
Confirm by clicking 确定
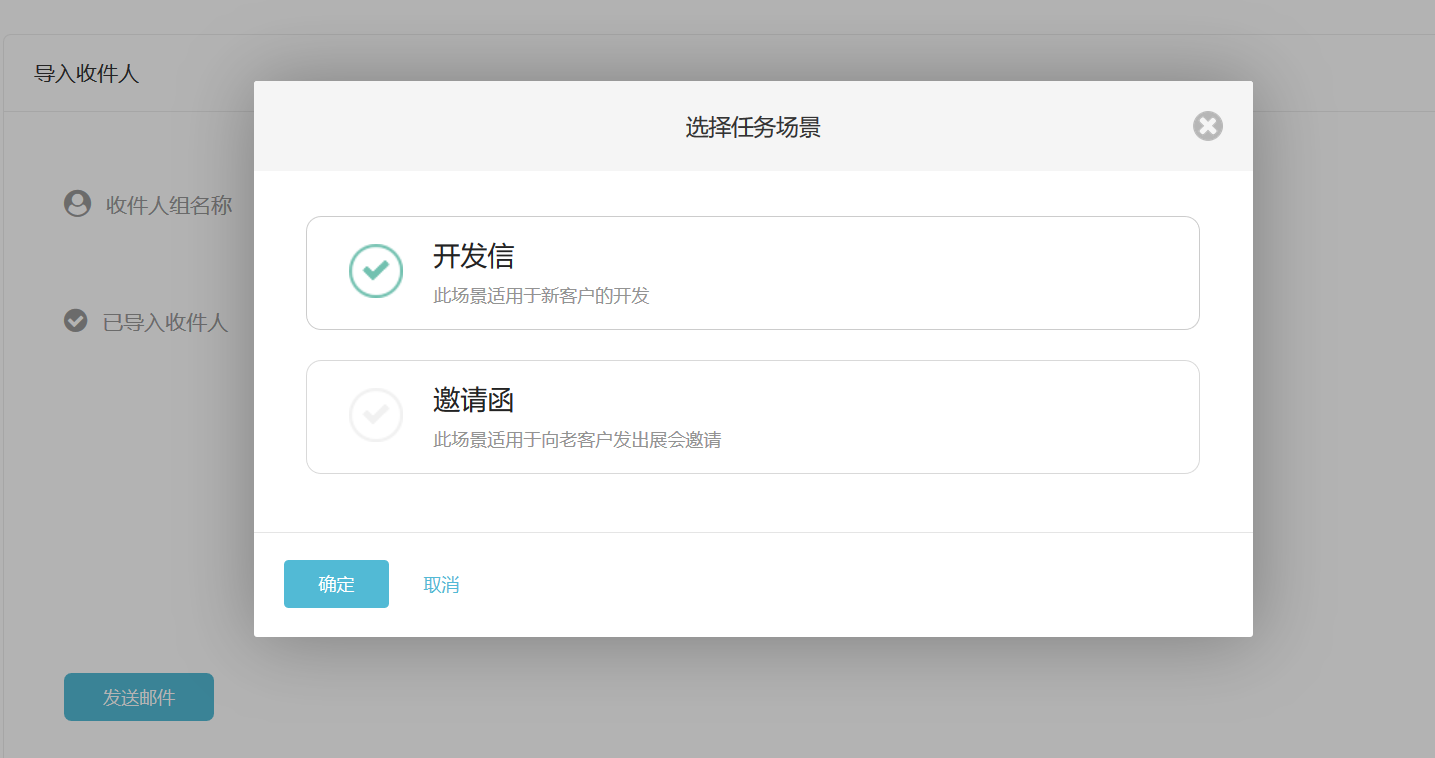336,584
